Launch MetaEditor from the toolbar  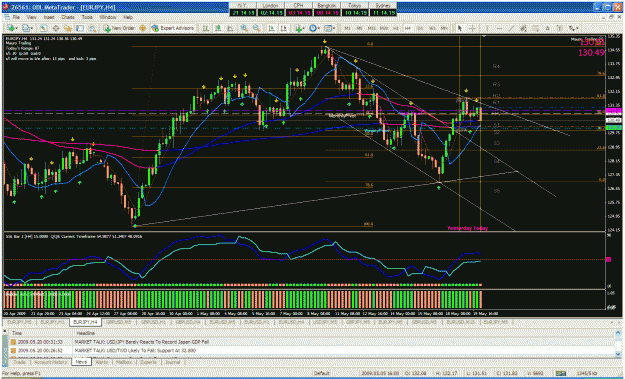pyautogui.click(x=142, y=28)
